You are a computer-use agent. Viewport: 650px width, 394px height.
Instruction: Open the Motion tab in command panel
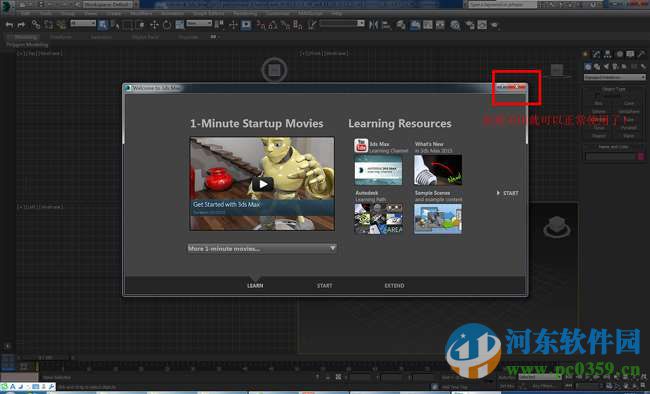coord(619,54)
